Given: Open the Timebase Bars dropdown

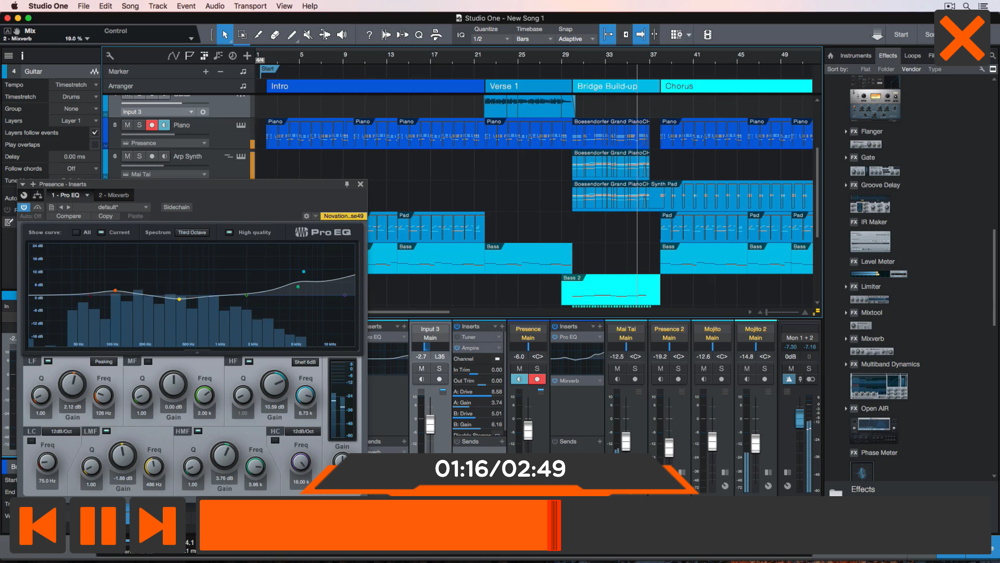Looking at the screenshot, I should tap(534, 39).
